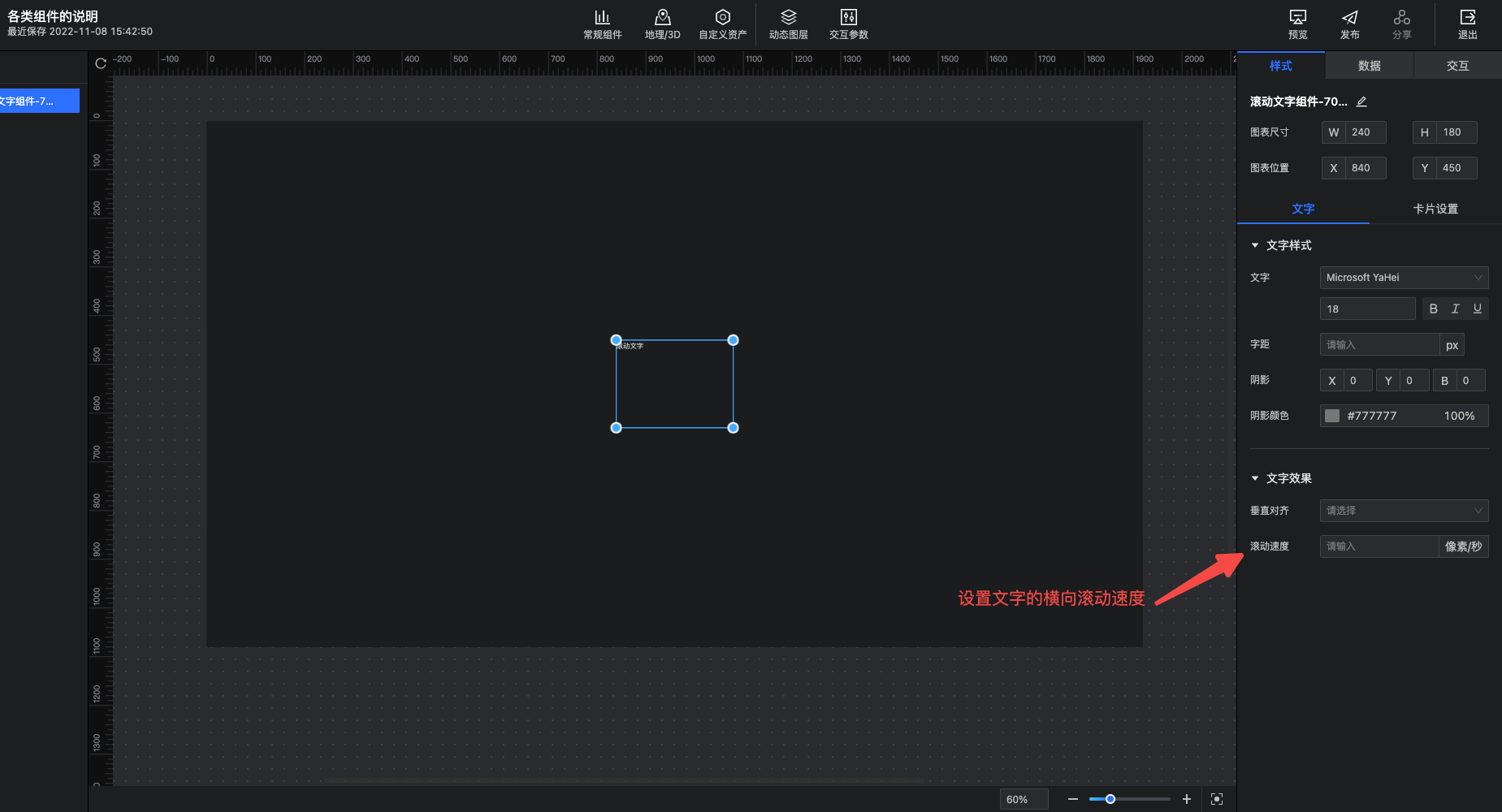This screenshot has height=812, width=1502.
Task: Collapse the 文字样式 section
Action: (1255, 245)
